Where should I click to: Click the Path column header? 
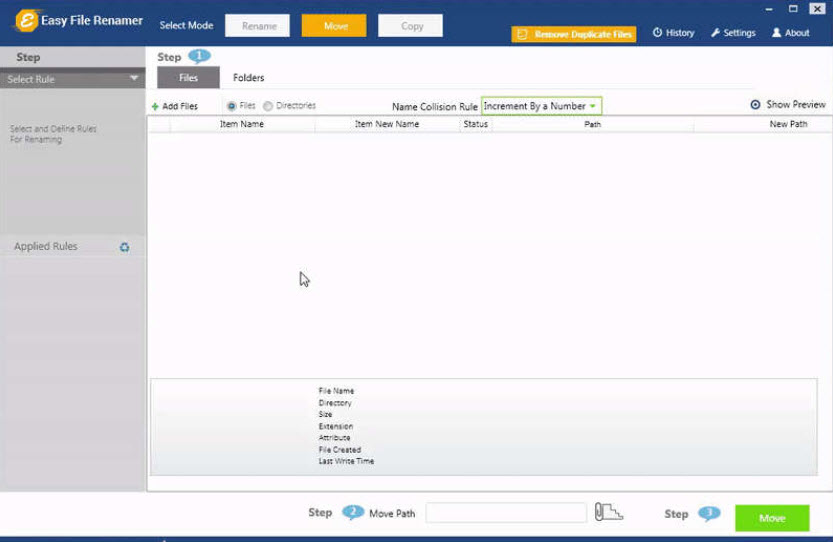tap(592, 124)
